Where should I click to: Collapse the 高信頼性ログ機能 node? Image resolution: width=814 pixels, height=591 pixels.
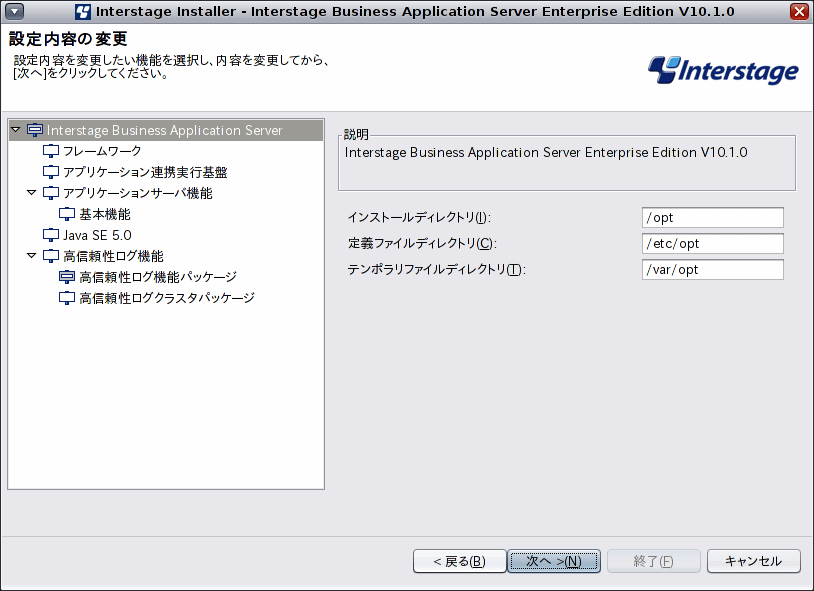pyautogui.click(x=32, y=256)
